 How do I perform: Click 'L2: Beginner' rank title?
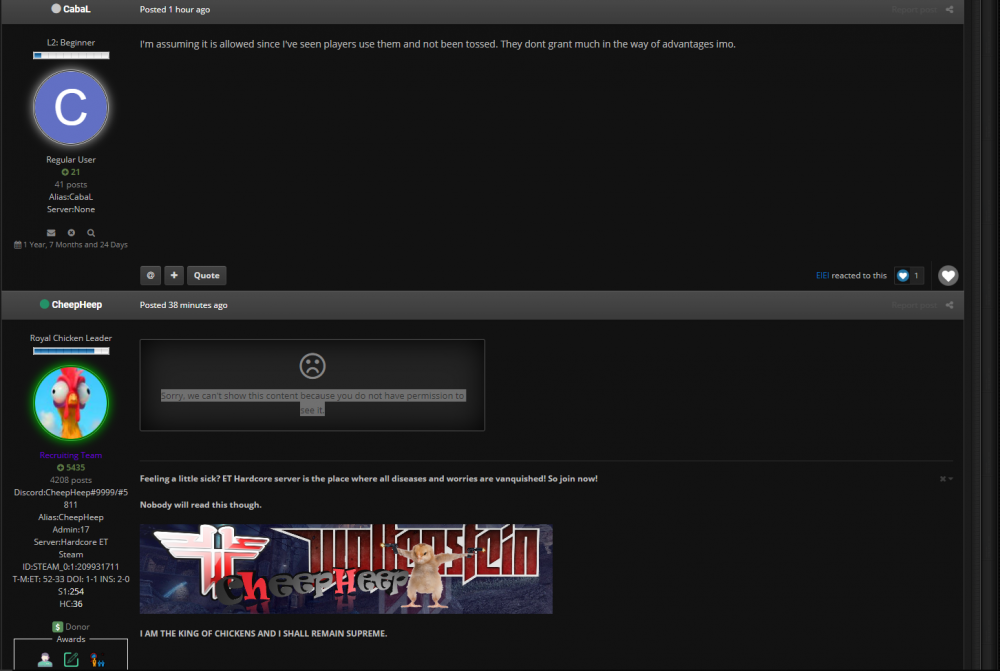click(71, 43)
